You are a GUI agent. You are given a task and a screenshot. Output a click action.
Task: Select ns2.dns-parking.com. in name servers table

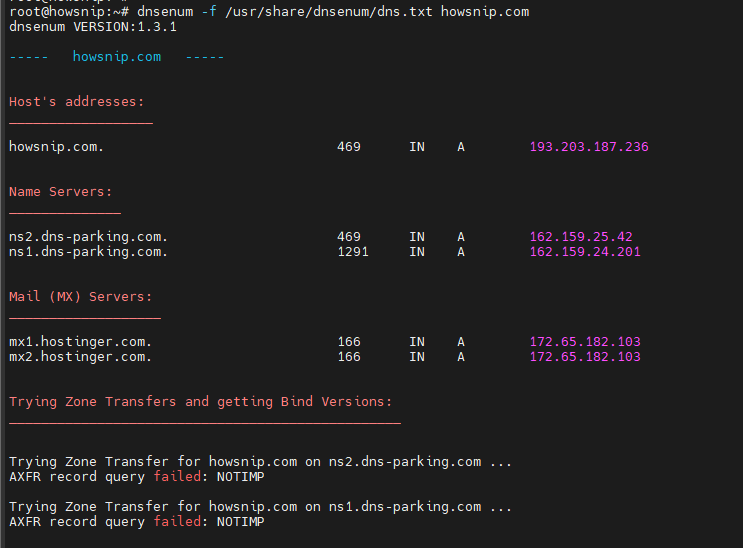click(x=89, y=237)
